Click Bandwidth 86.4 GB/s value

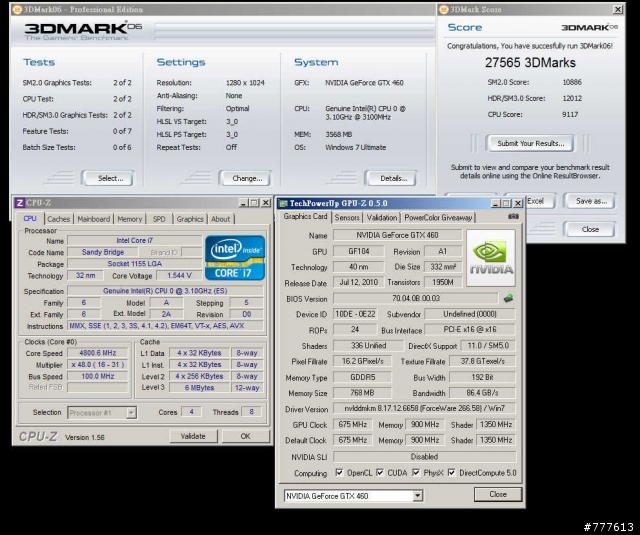click(482, 393)
